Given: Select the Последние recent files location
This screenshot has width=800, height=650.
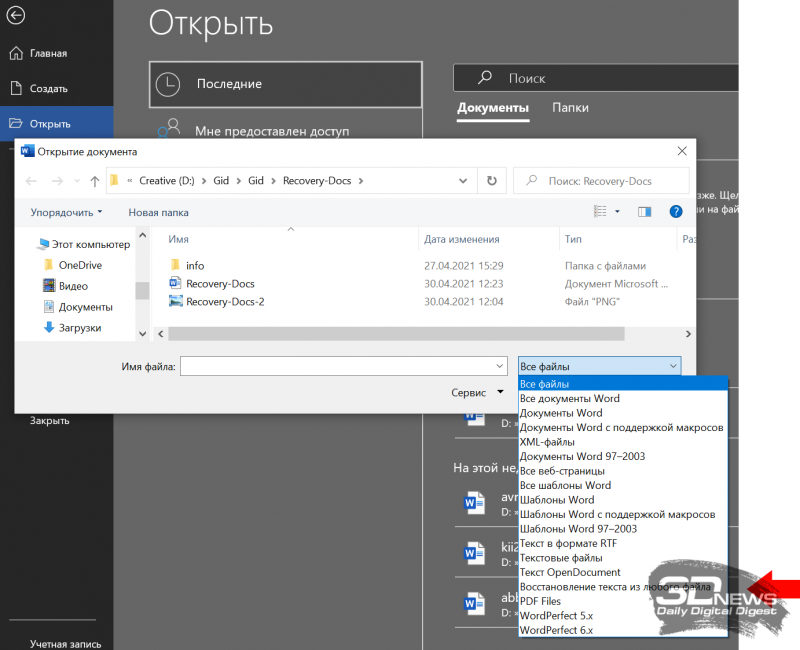Looking at the screenshot, I should pos(286,84).
